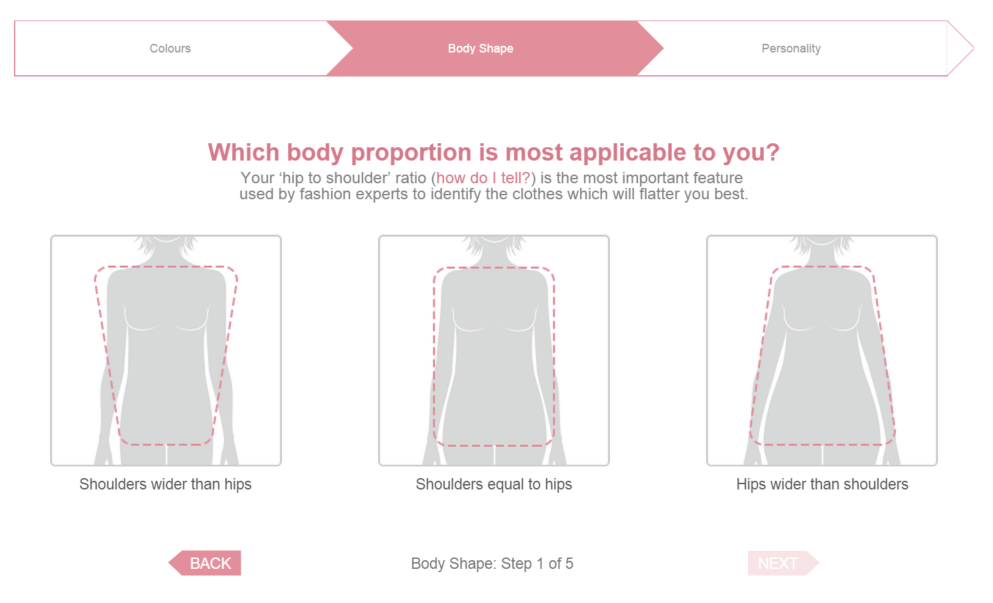Click the 'Shoulders wider than hips' caption
The height and width of the screenshot is (603, 993).
point(166,484)
